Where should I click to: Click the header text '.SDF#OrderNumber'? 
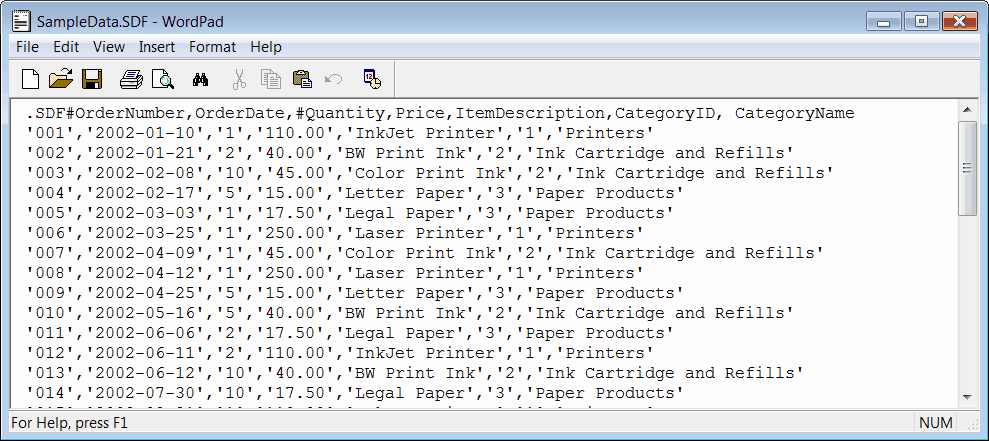point(105,114)
